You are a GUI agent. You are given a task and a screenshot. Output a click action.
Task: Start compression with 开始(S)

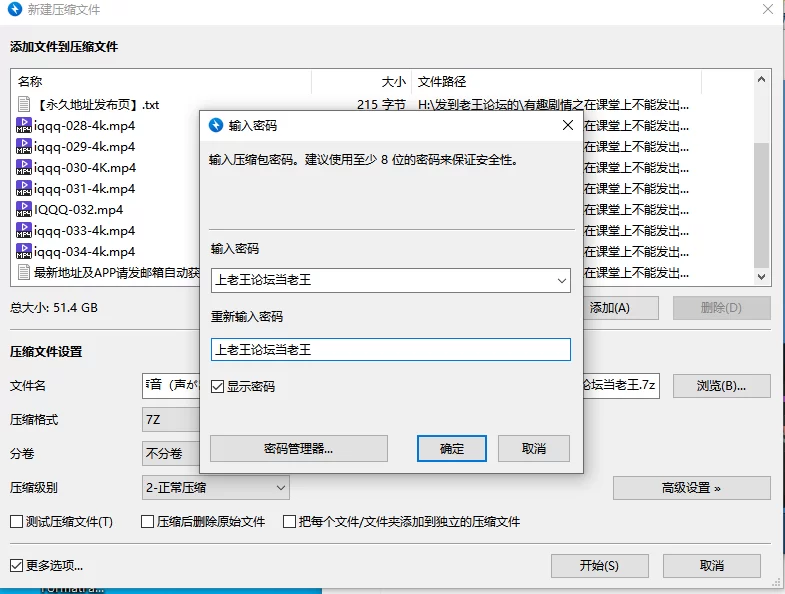point(600,566)
